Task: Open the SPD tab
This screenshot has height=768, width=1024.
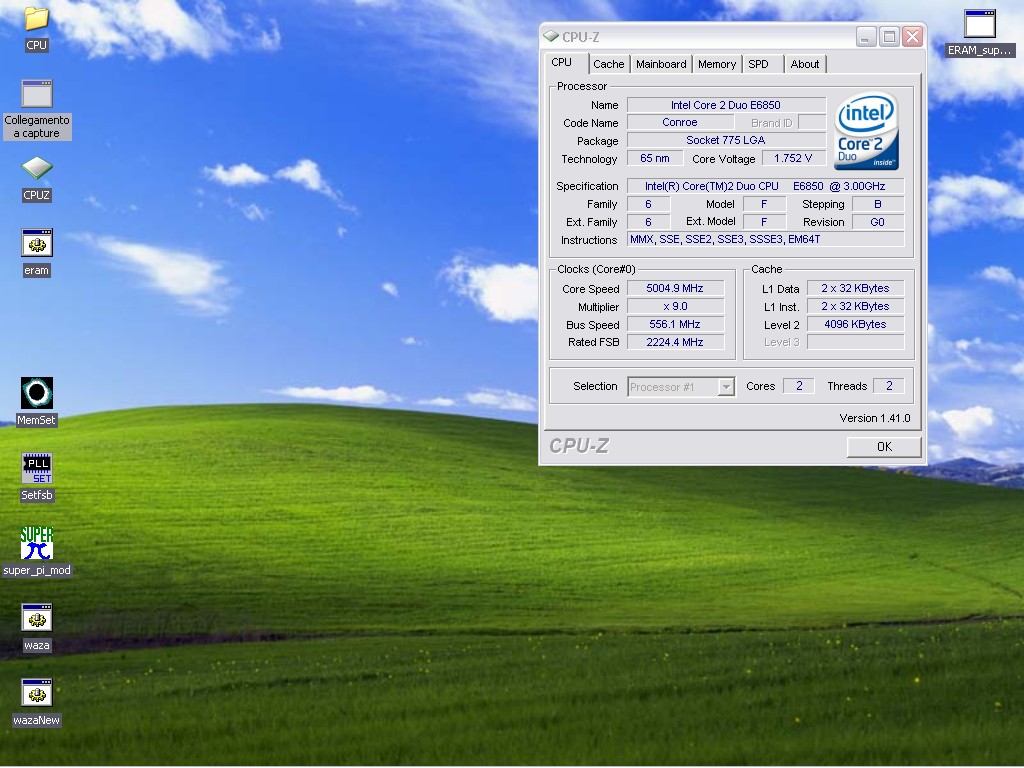Action: (758, 64)
